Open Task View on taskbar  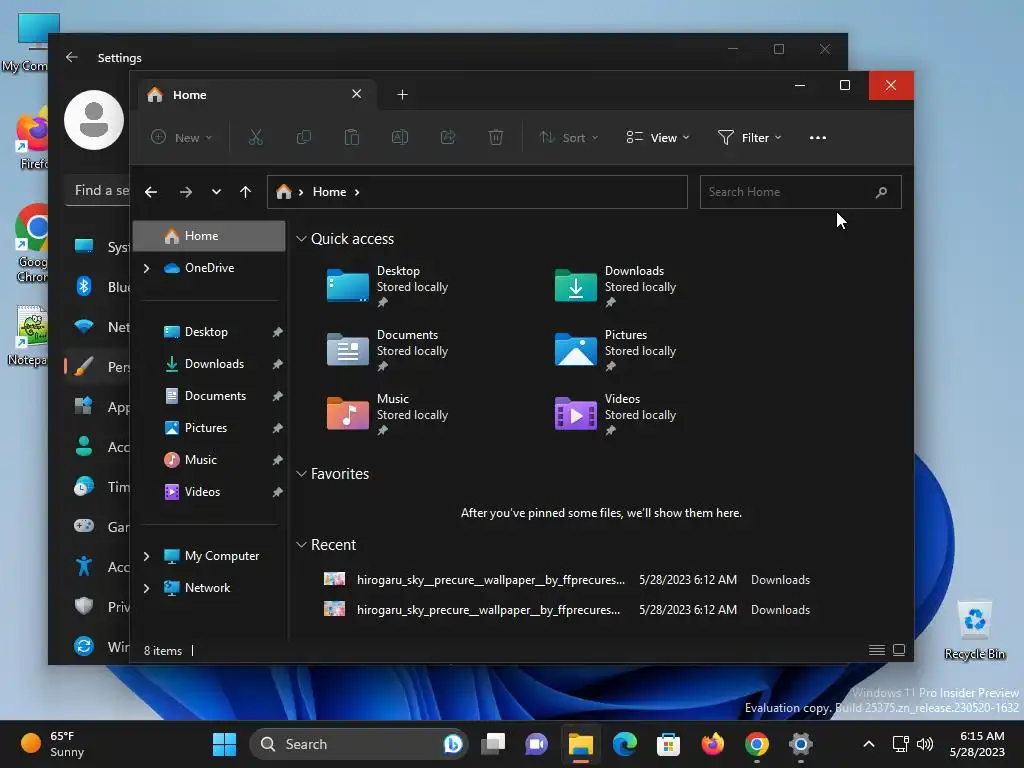pyautogui.click(x=493, y=744)
